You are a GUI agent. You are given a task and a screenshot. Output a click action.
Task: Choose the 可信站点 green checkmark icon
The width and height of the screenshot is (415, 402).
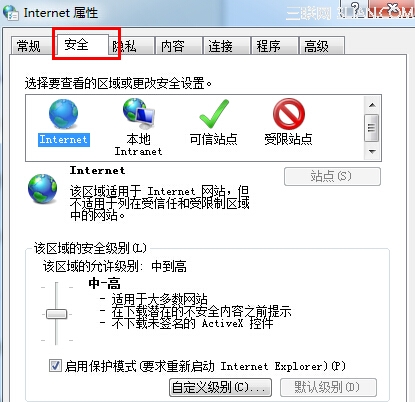pos(214,114)
